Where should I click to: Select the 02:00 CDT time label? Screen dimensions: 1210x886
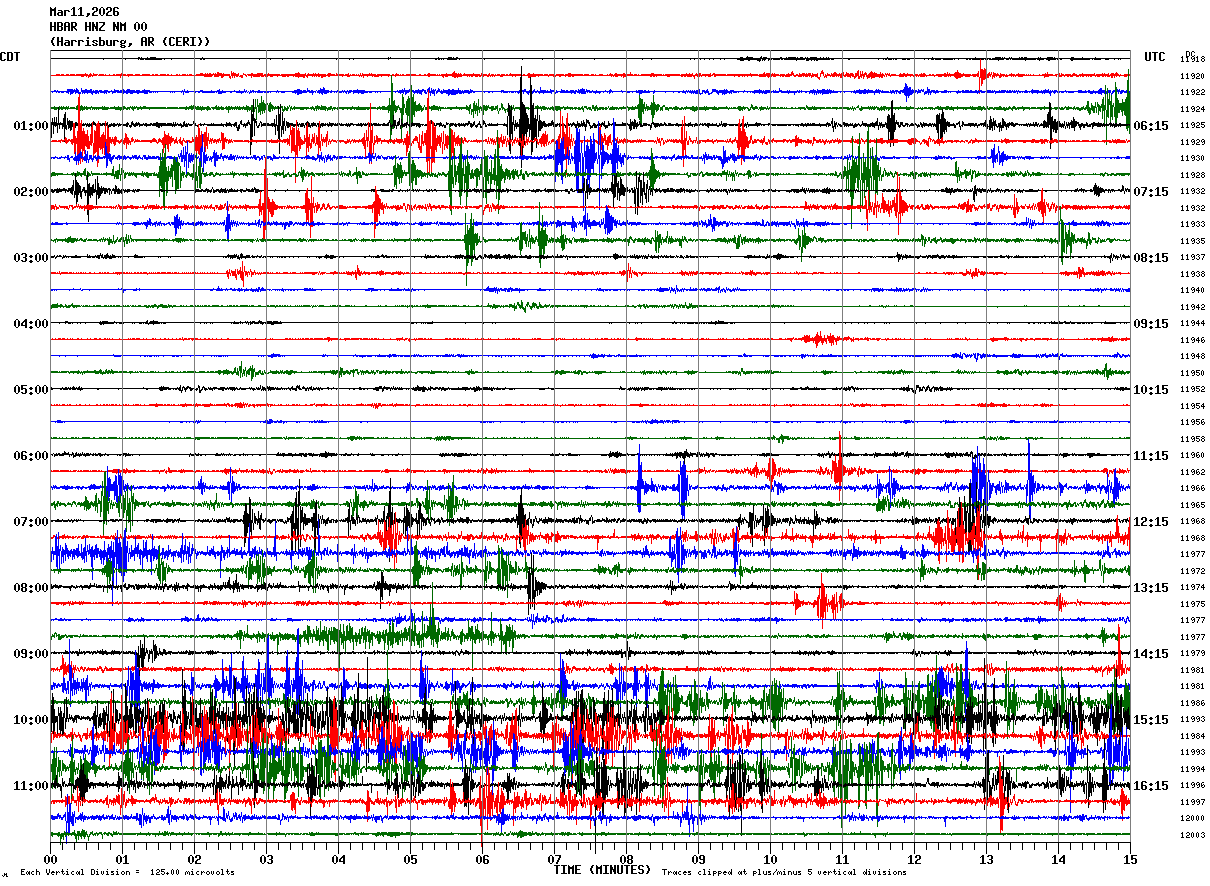coord(31,192)
